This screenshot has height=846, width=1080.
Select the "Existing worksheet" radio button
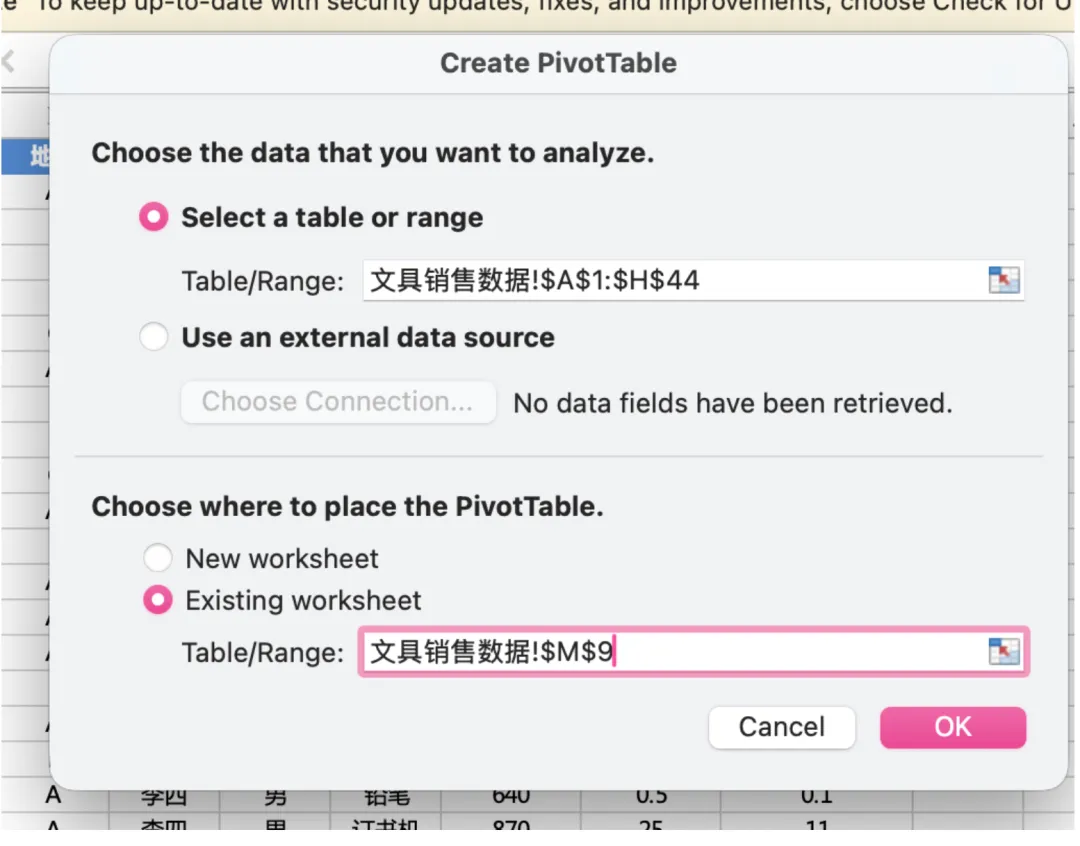158,600
